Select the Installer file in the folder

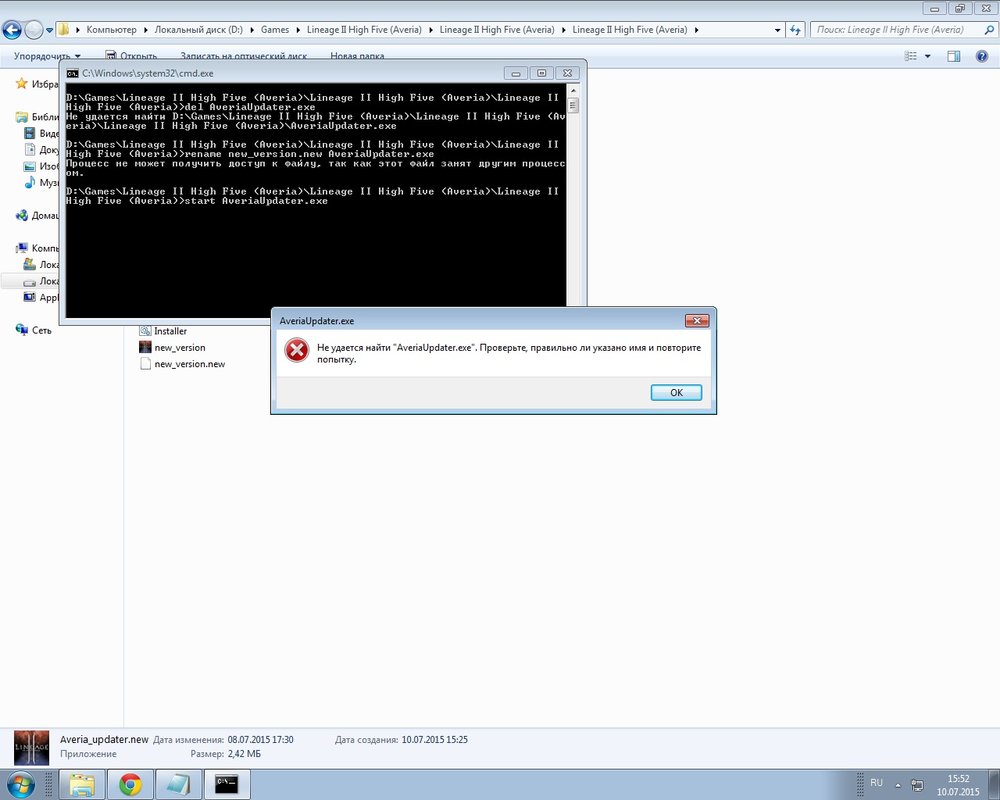pos(170,331)
